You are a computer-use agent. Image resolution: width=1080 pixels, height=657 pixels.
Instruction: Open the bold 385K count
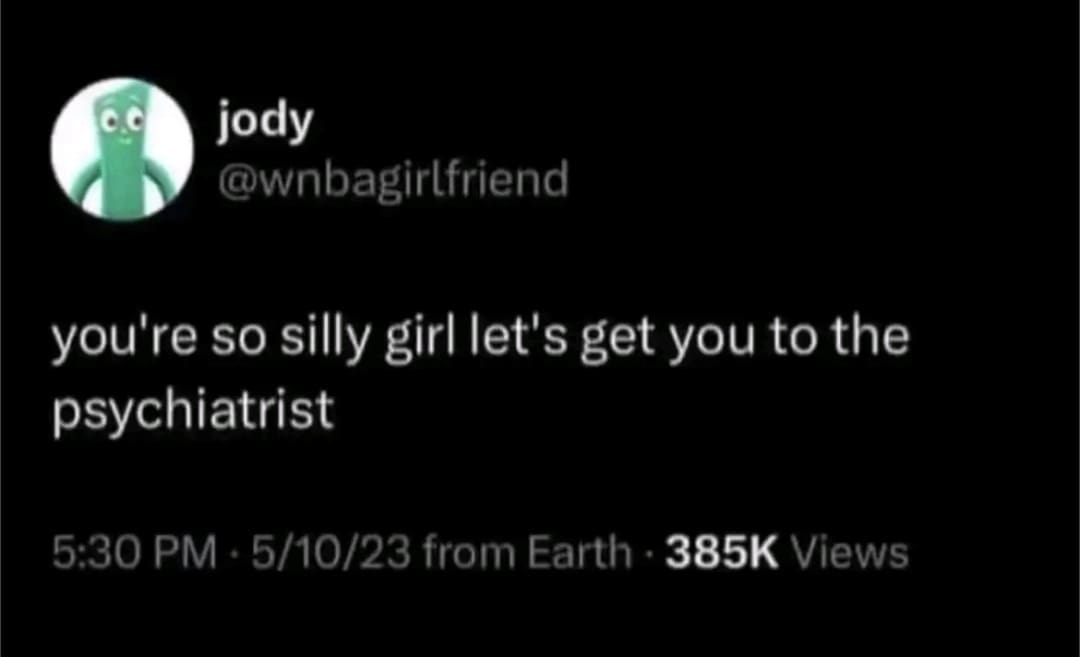[x=722, y=553]
